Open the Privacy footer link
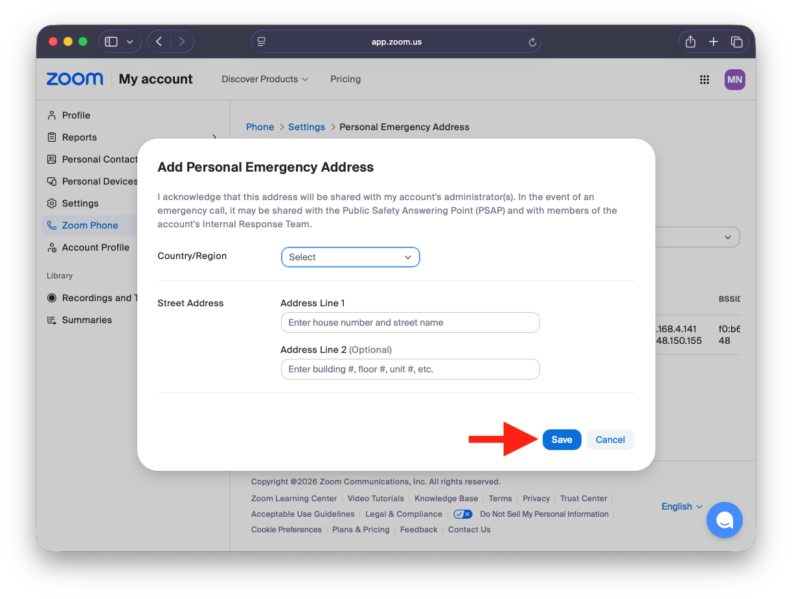Image resolution: width=792 pixels, height=599 pixels. tap(536, 498)
